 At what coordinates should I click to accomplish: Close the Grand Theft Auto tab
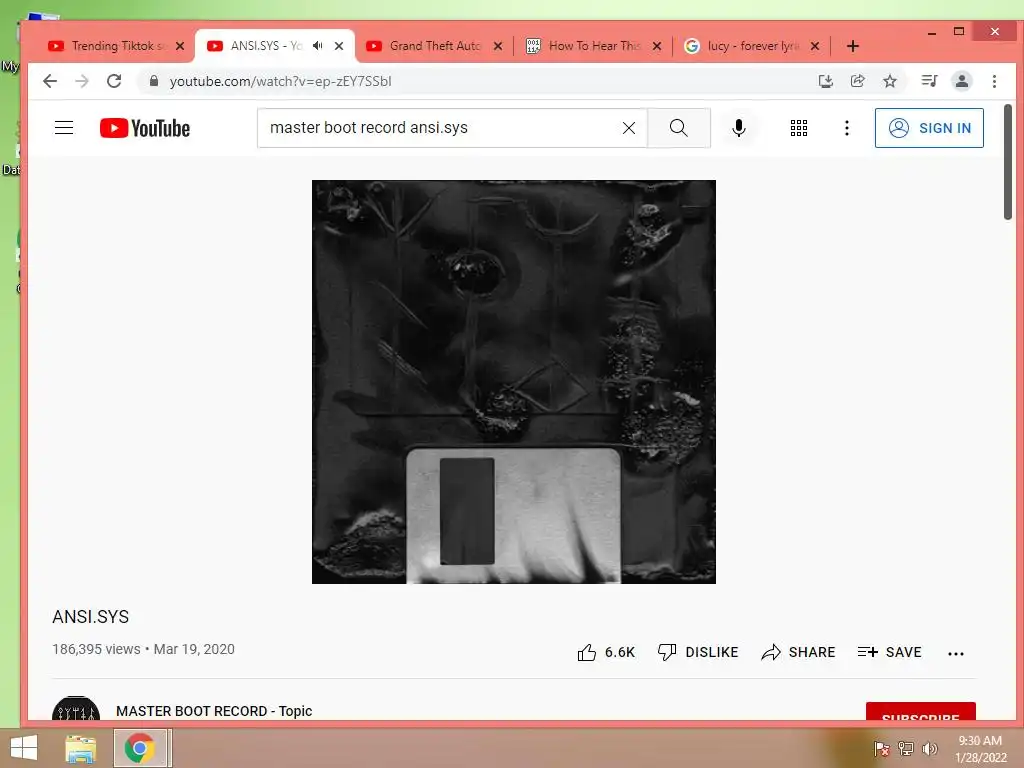click(498, 46)
